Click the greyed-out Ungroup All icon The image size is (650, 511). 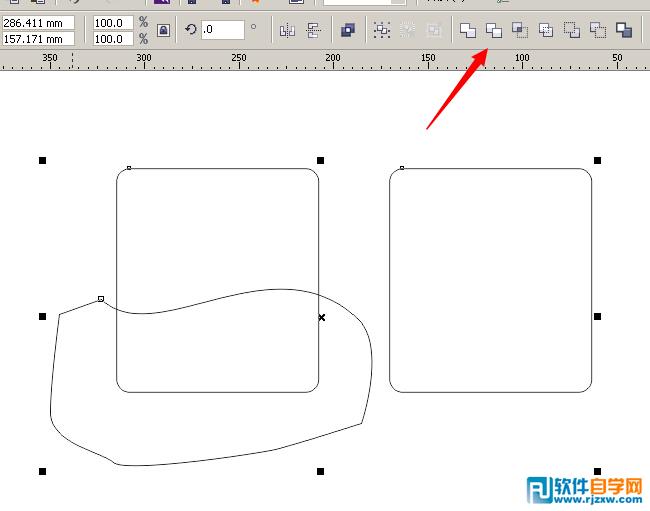pyautogui.click(x=434, y=30)
